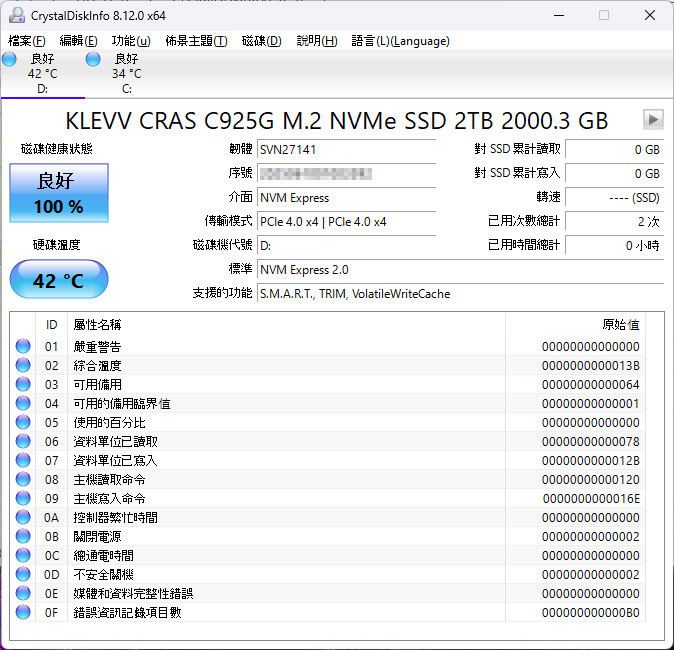Open the 磁碟(D) menu
674x650 pixels.
261,41
